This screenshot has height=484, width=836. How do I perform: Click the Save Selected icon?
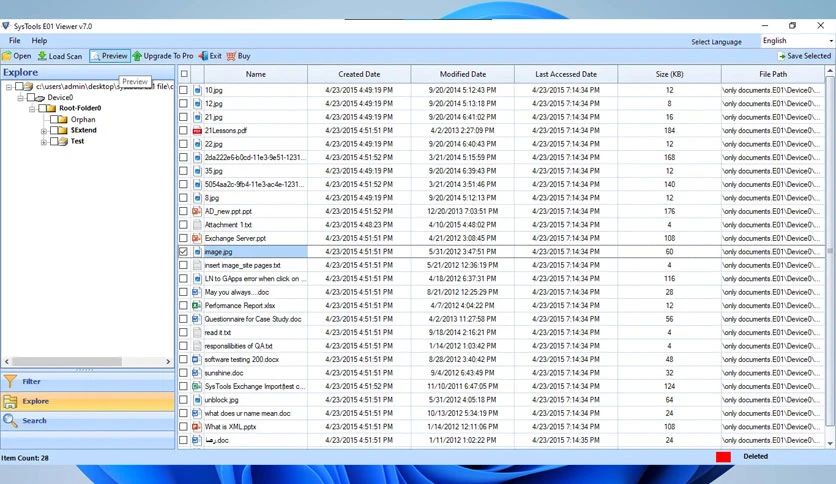tap(782, 56)
